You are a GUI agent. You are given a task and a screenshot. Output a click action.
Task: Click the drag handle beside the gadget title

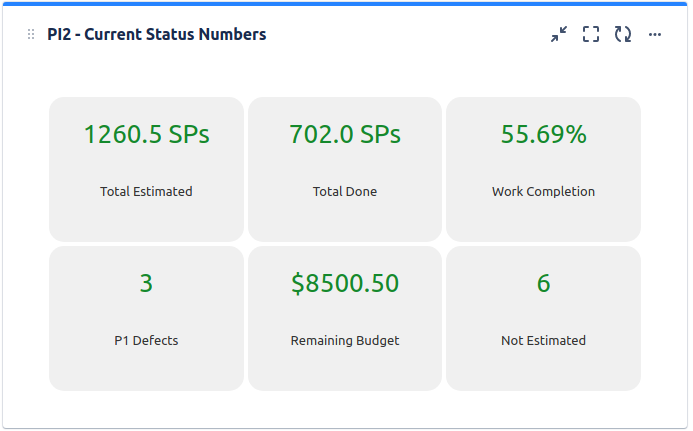[31, 34]
